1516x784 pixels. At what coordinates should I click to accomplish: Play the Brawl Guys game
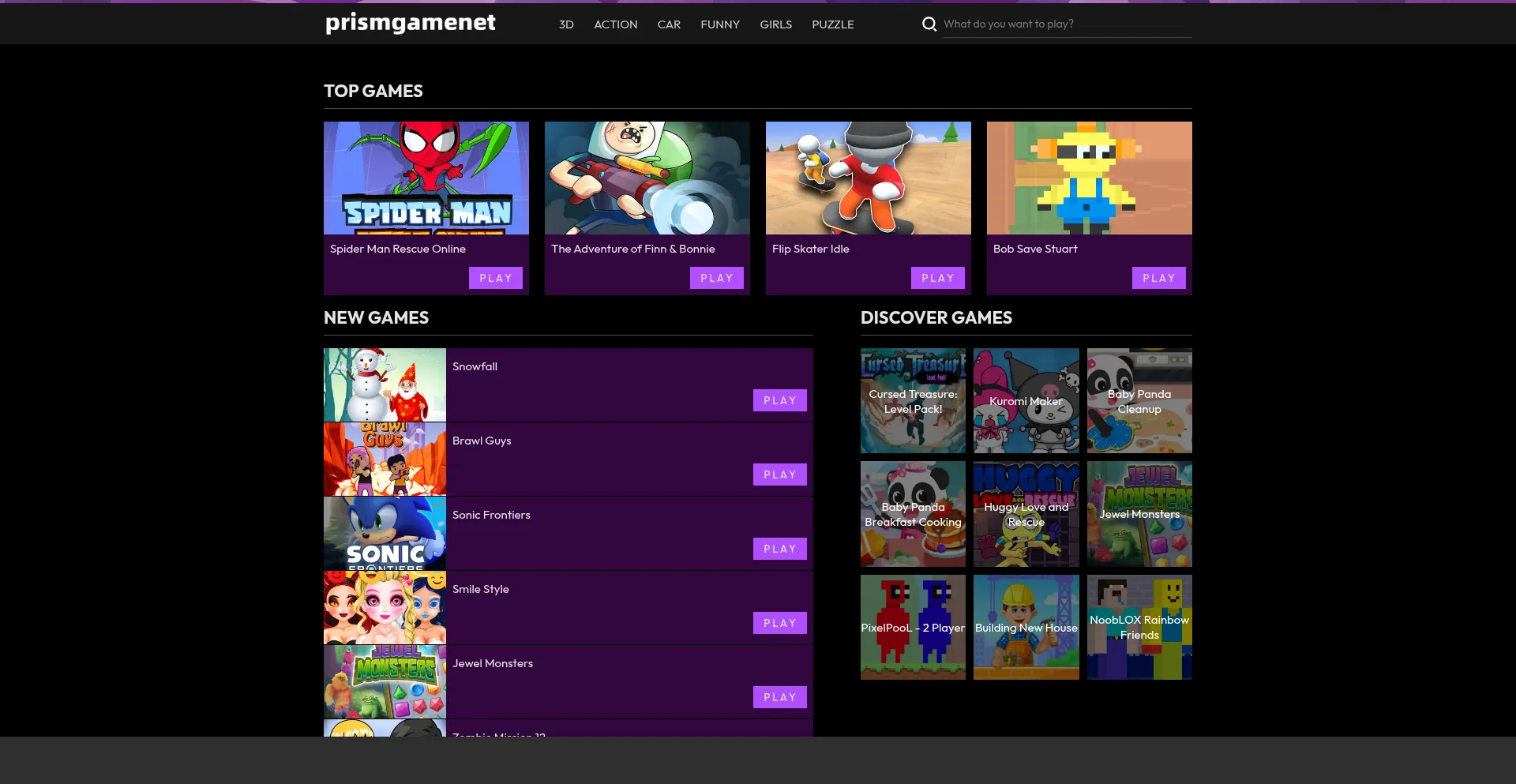pyautogui.click(x=780, y=475)
